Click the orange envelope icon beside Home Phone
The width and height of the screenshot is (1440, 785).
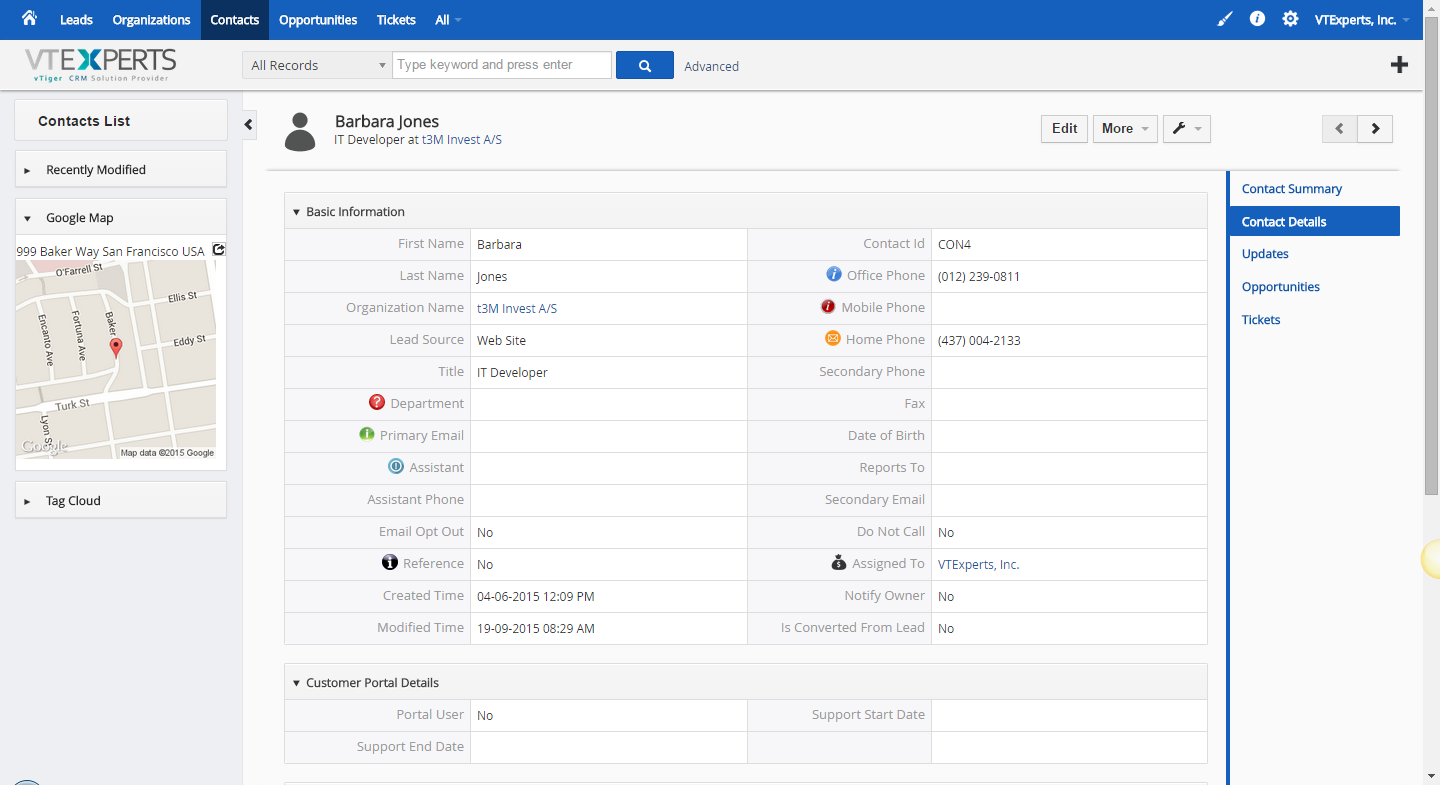[832, 339]
